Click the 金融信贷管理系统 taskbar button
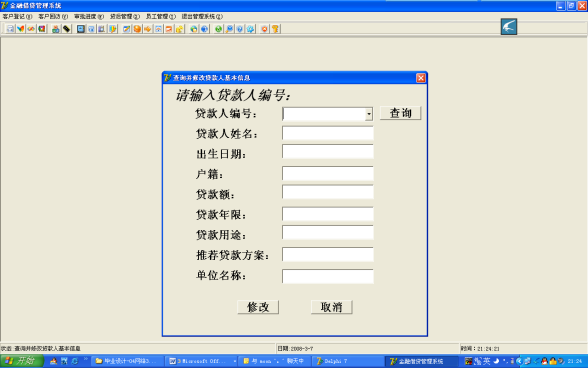This screenshot has width=588, height=368. (422, 361)
